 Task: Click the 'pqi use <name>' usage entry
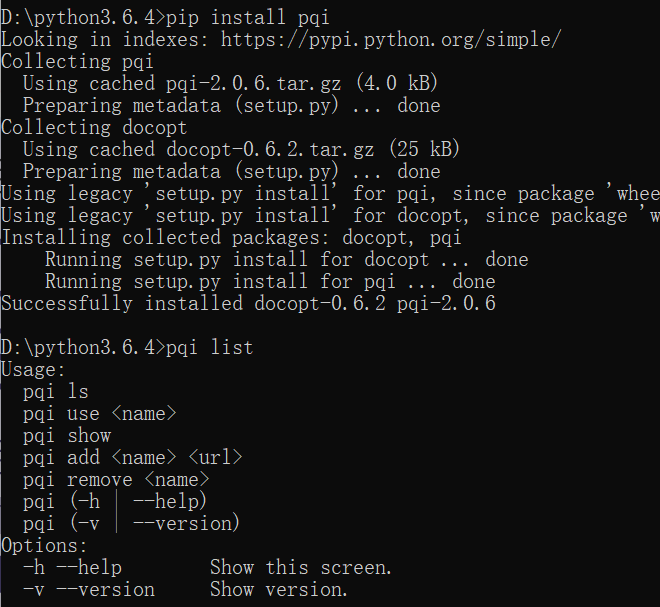(100, 414)
